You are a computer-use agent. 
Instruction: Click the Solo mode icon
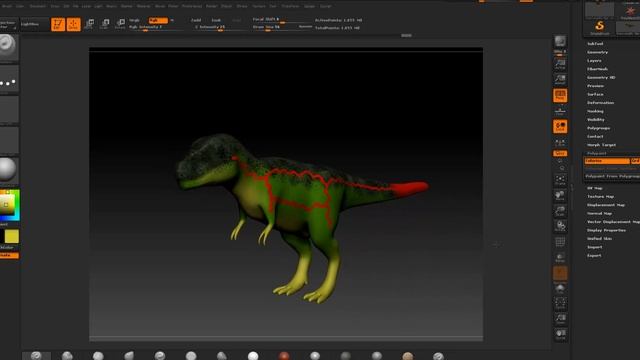click(x=560, y=289)
